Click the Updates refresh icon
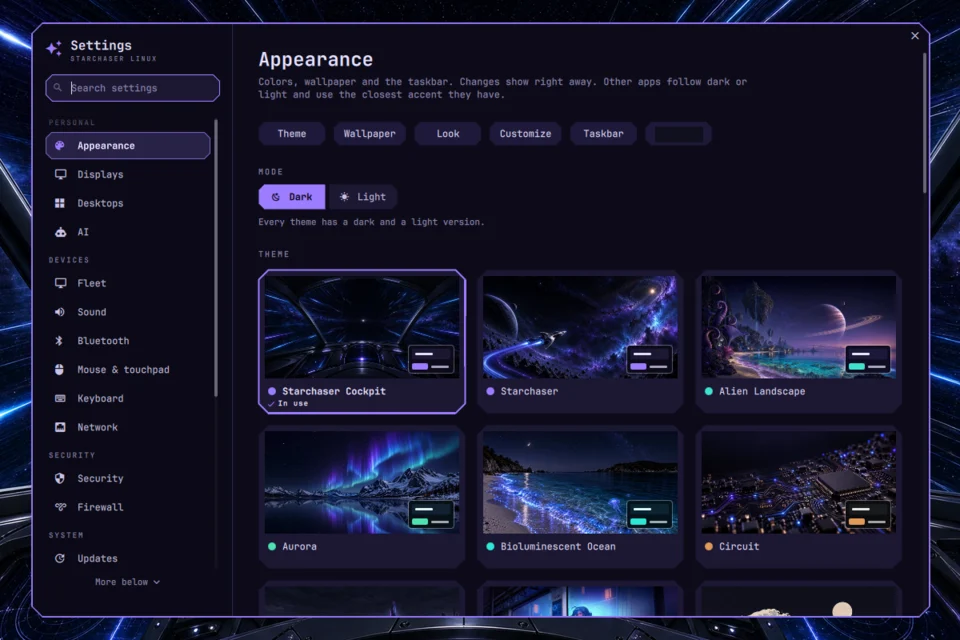 click(59, 559)
